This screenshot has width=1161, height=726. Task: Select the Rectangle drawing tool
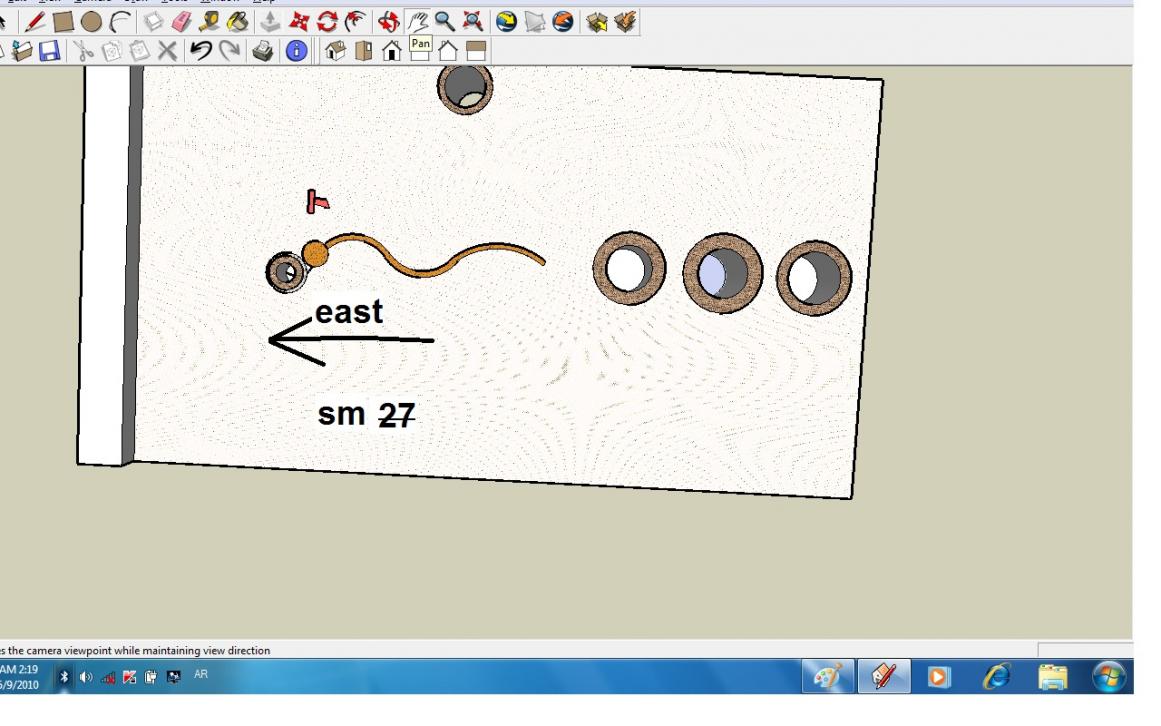pos(64,21)
